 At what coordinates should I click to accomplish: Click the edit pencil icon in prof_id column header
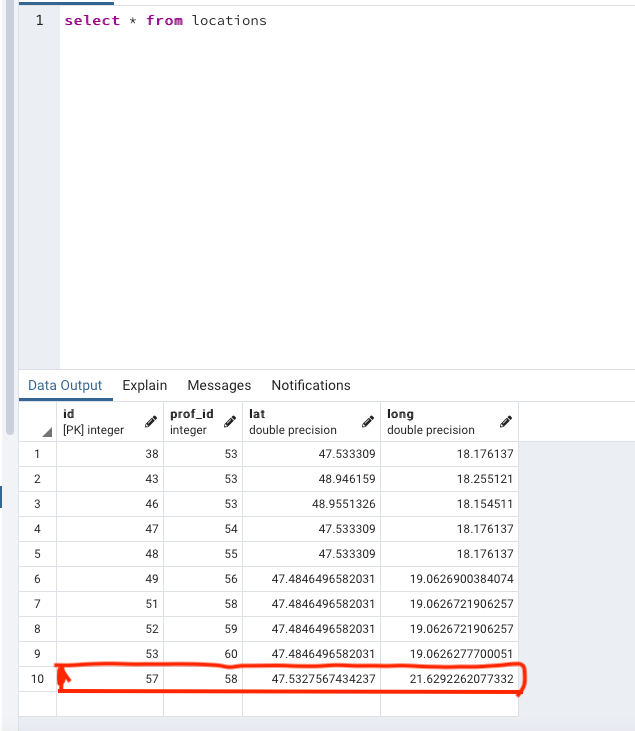click(x=230, y=422)
